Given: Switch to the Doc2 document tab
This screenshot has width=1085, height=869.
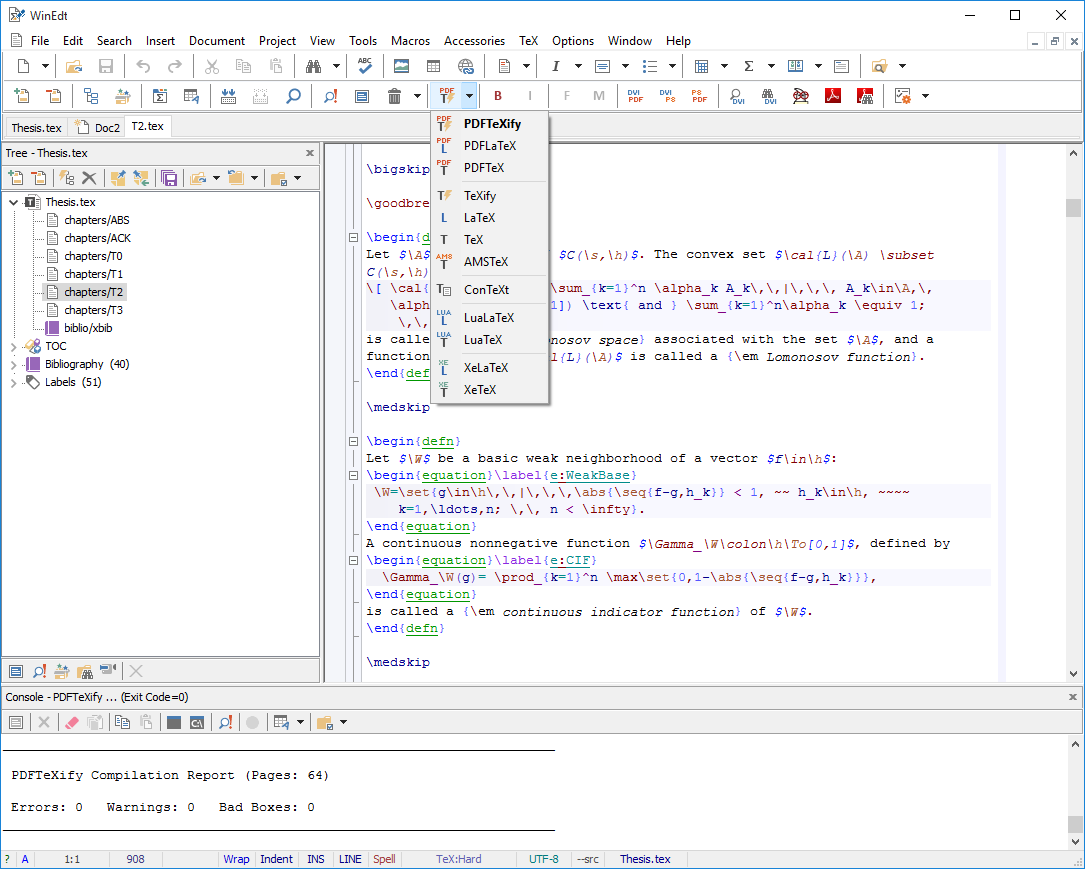Looking at the screenshot, I should coord(97,127).
